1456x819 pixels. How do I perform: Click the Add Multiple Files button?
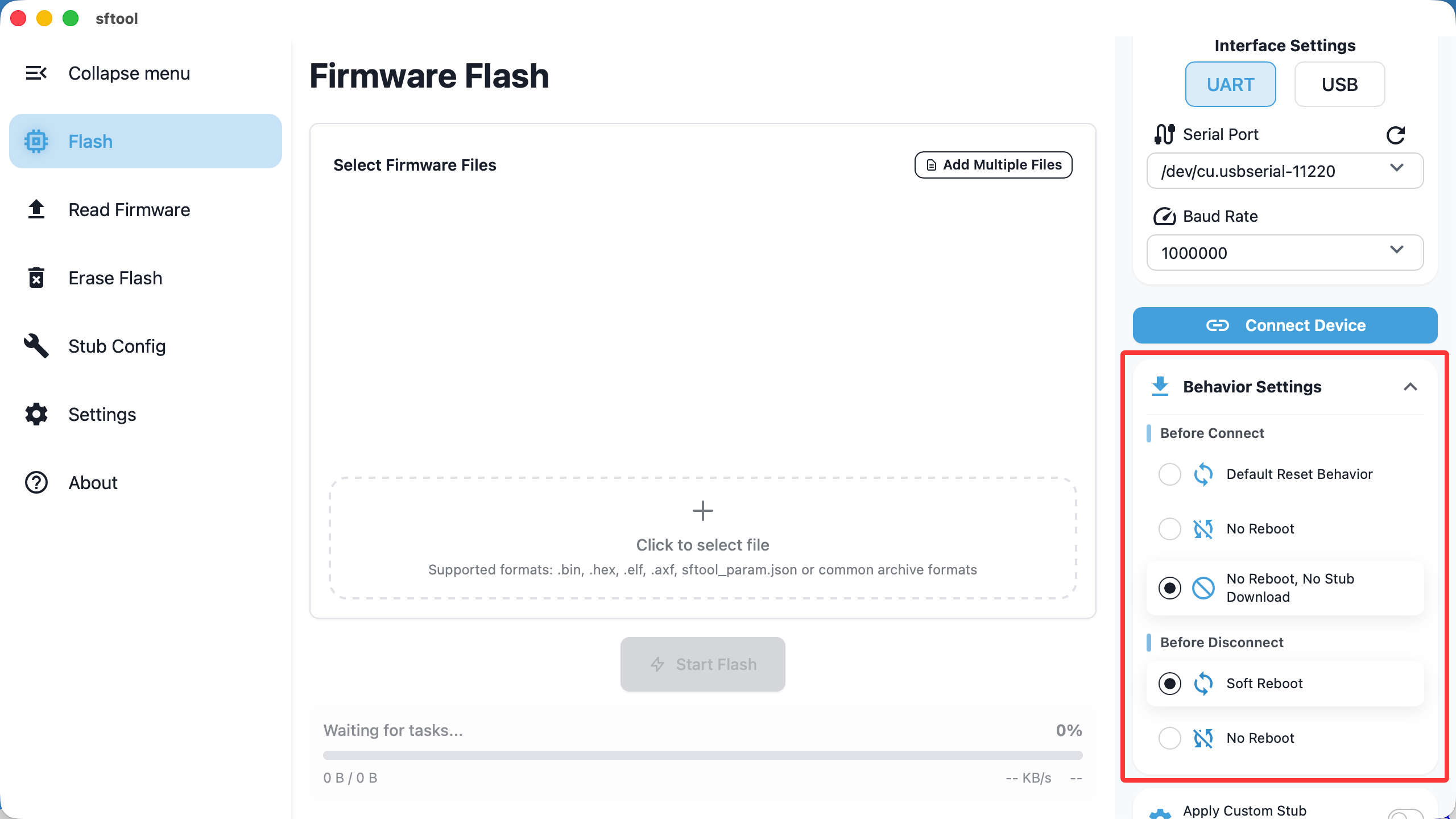point(993,165)
